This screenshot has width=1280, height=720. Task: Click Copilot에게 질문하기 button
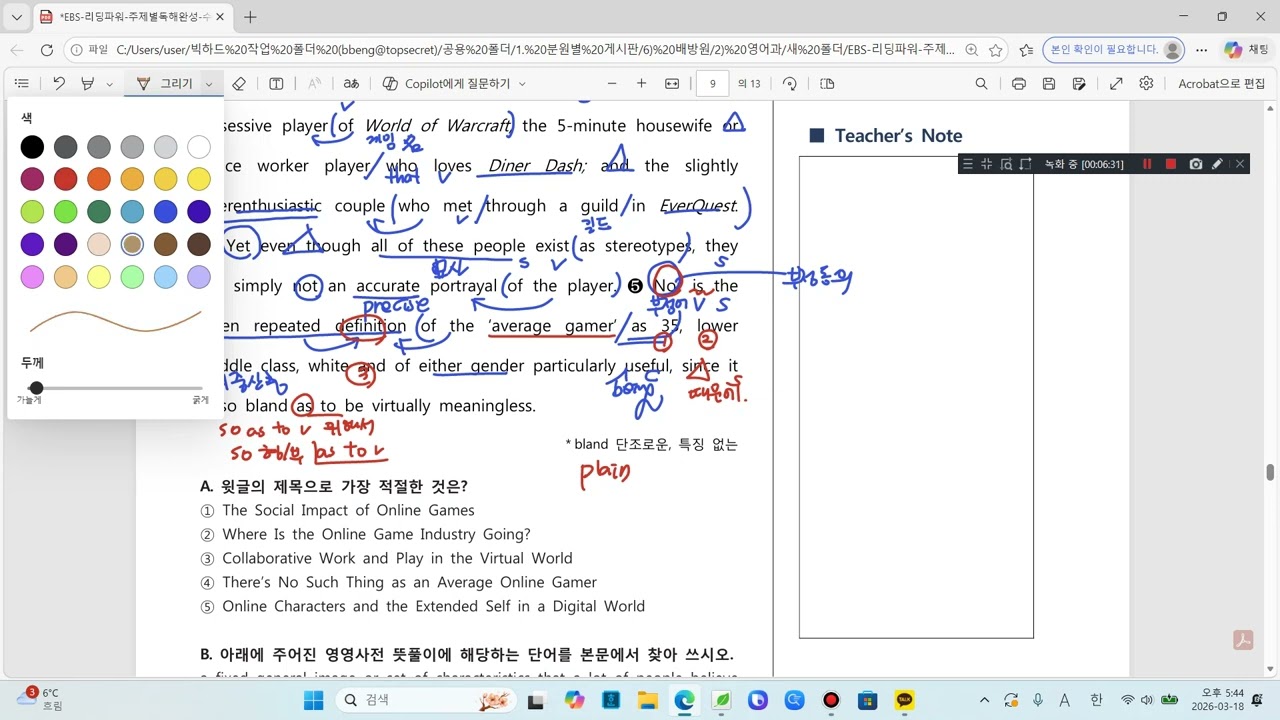(446, 84)
